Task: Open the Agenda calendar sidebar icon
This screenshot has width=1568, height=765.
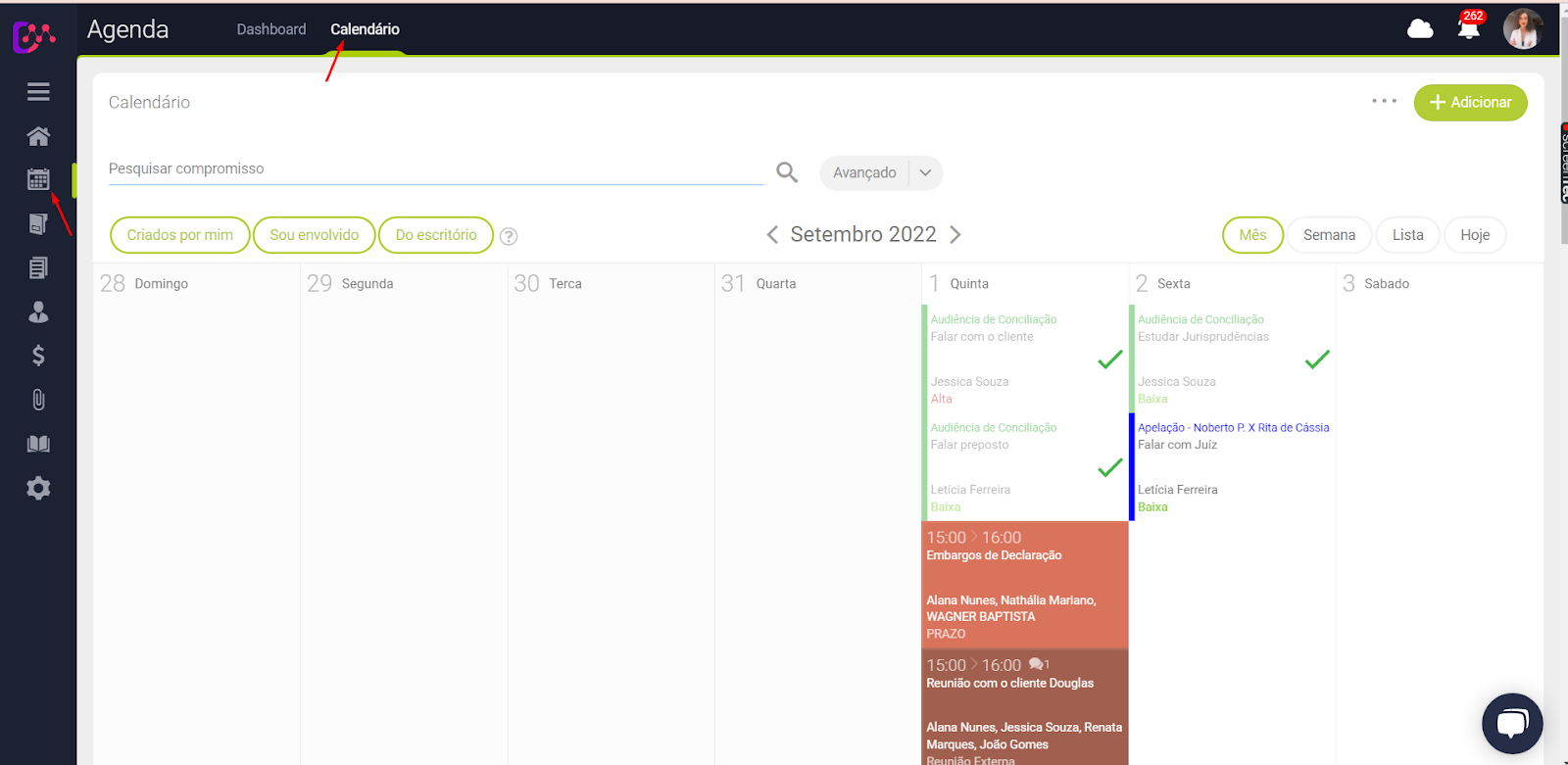Action: tap(38, 179)
